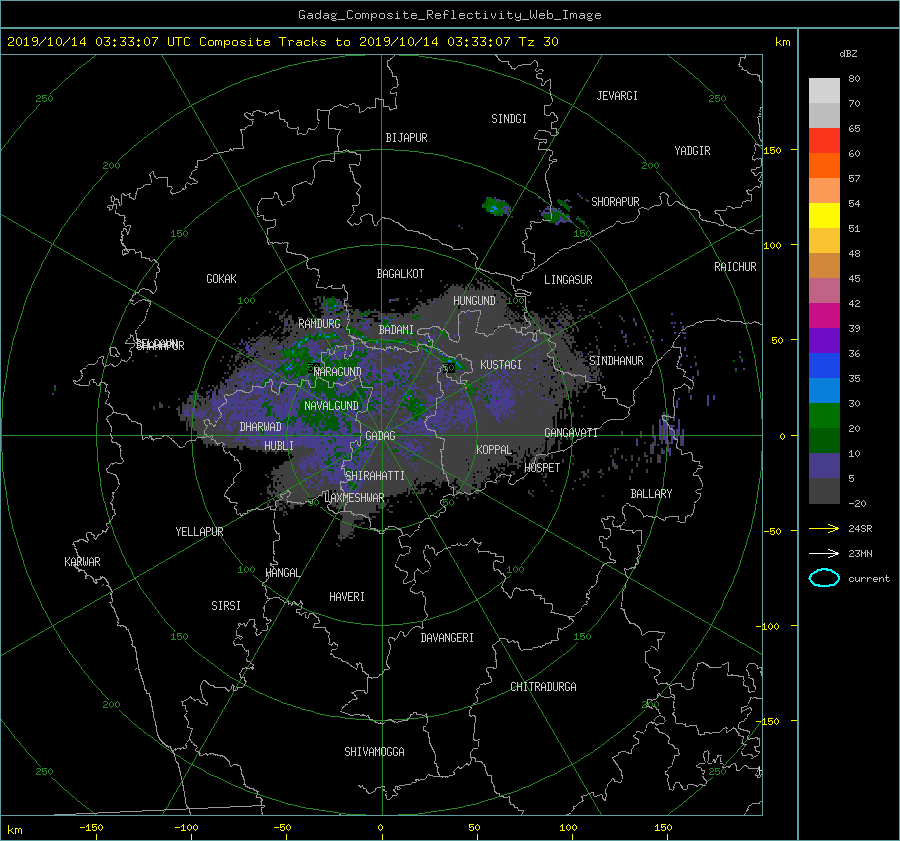Click the red 60-65 dBZ color swatch
The height and width of the screenshot is (841, 900).
pyautogui.click(x=824, y=141)
